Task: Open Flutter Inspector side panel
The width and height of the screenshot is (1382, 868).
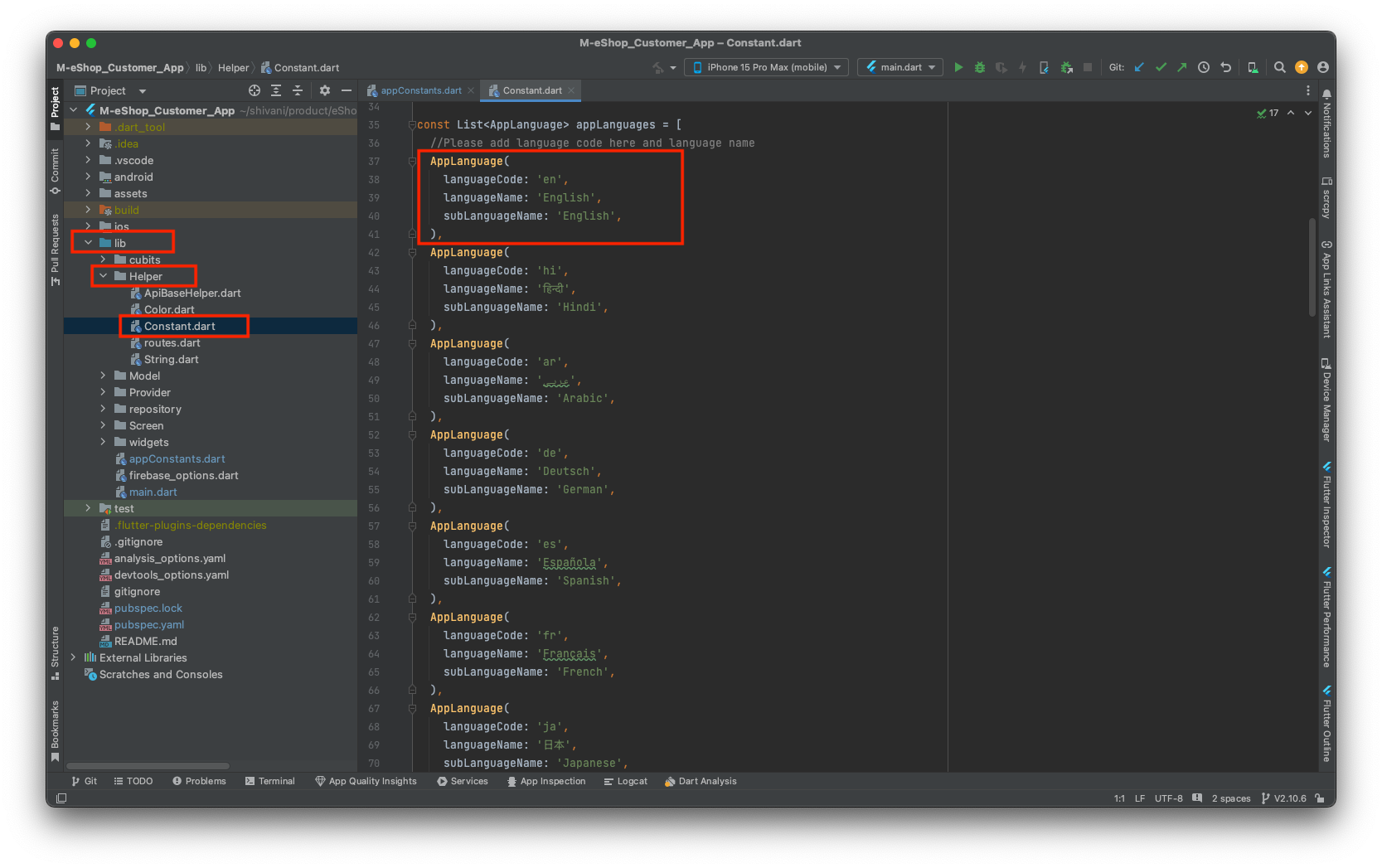Action: 1326,505
